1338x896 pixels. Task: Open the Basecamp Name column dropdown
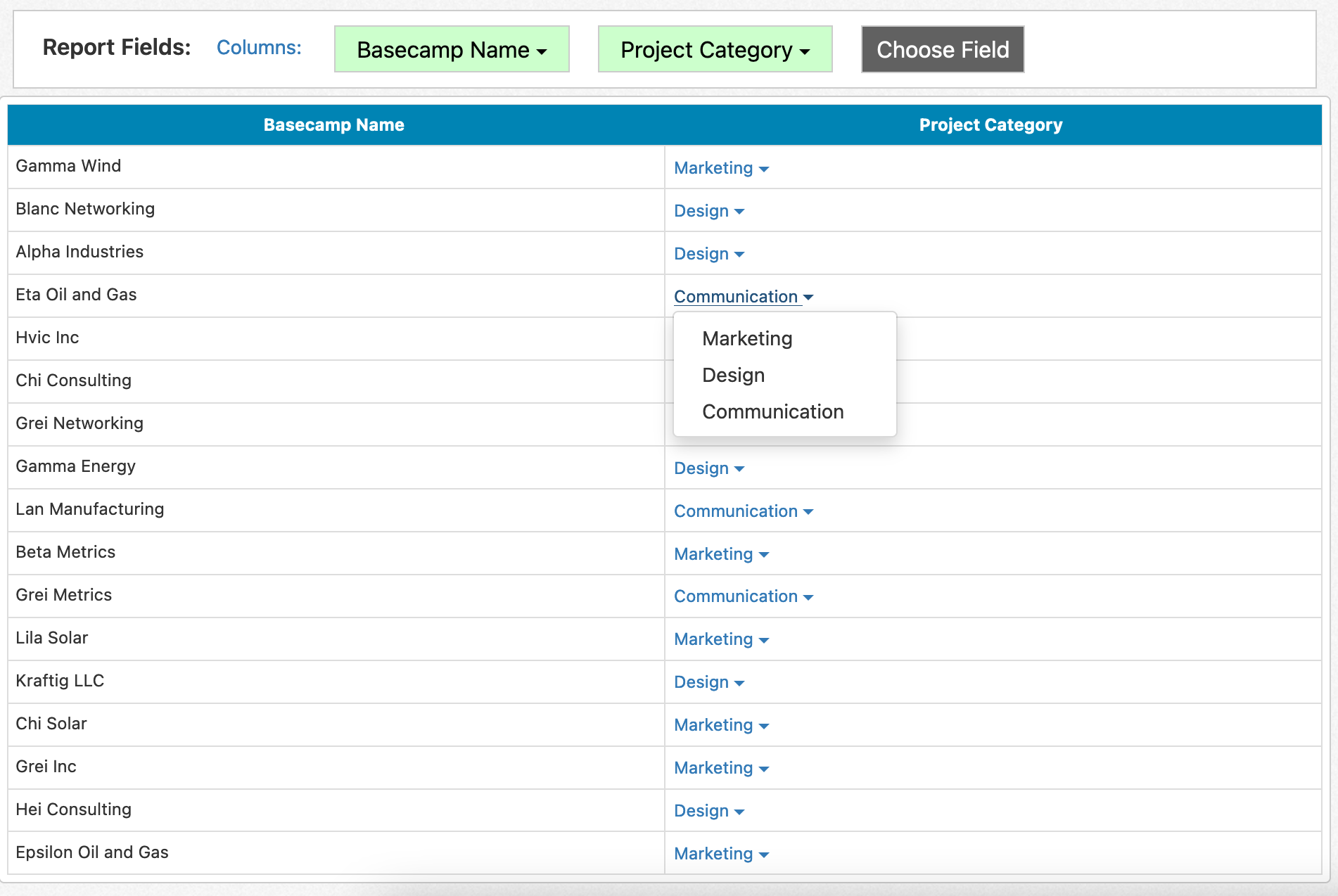pos(451,50)
